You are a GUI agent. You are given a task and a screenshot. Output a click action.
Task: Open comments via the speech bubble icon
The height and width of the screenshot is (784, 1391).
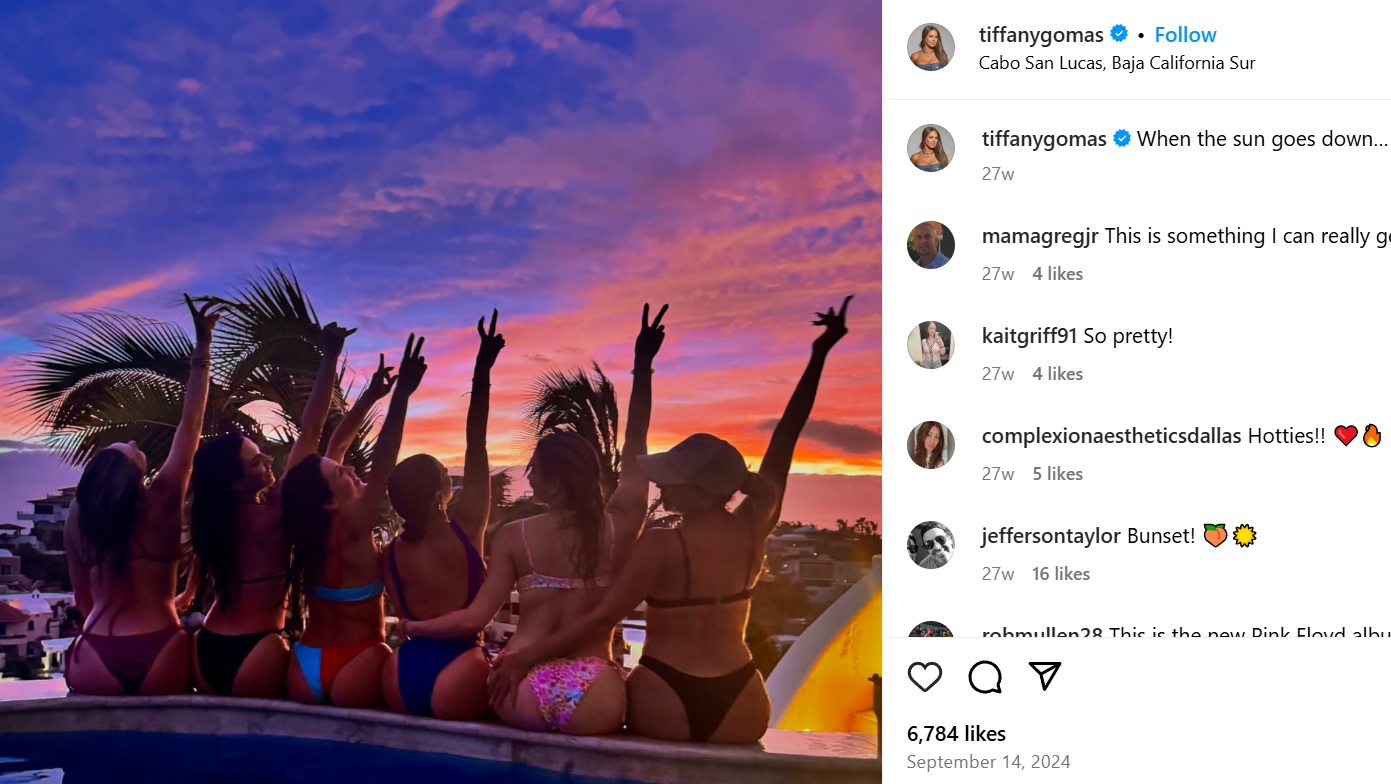pyautogui.click(x=985, y=677)
